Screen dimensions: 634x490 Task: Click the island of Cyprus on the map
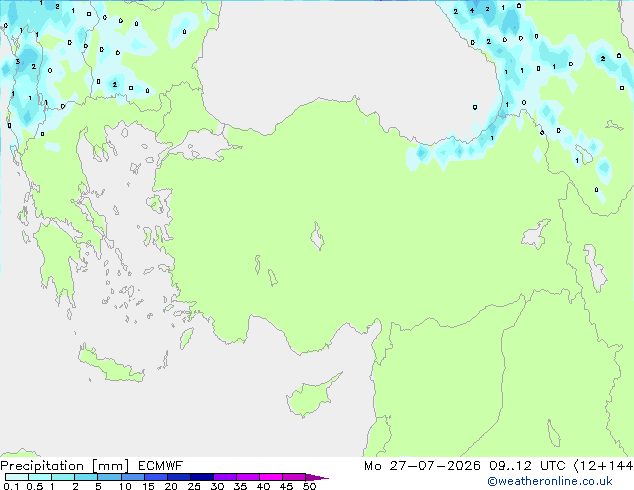(x=311, y=396)
